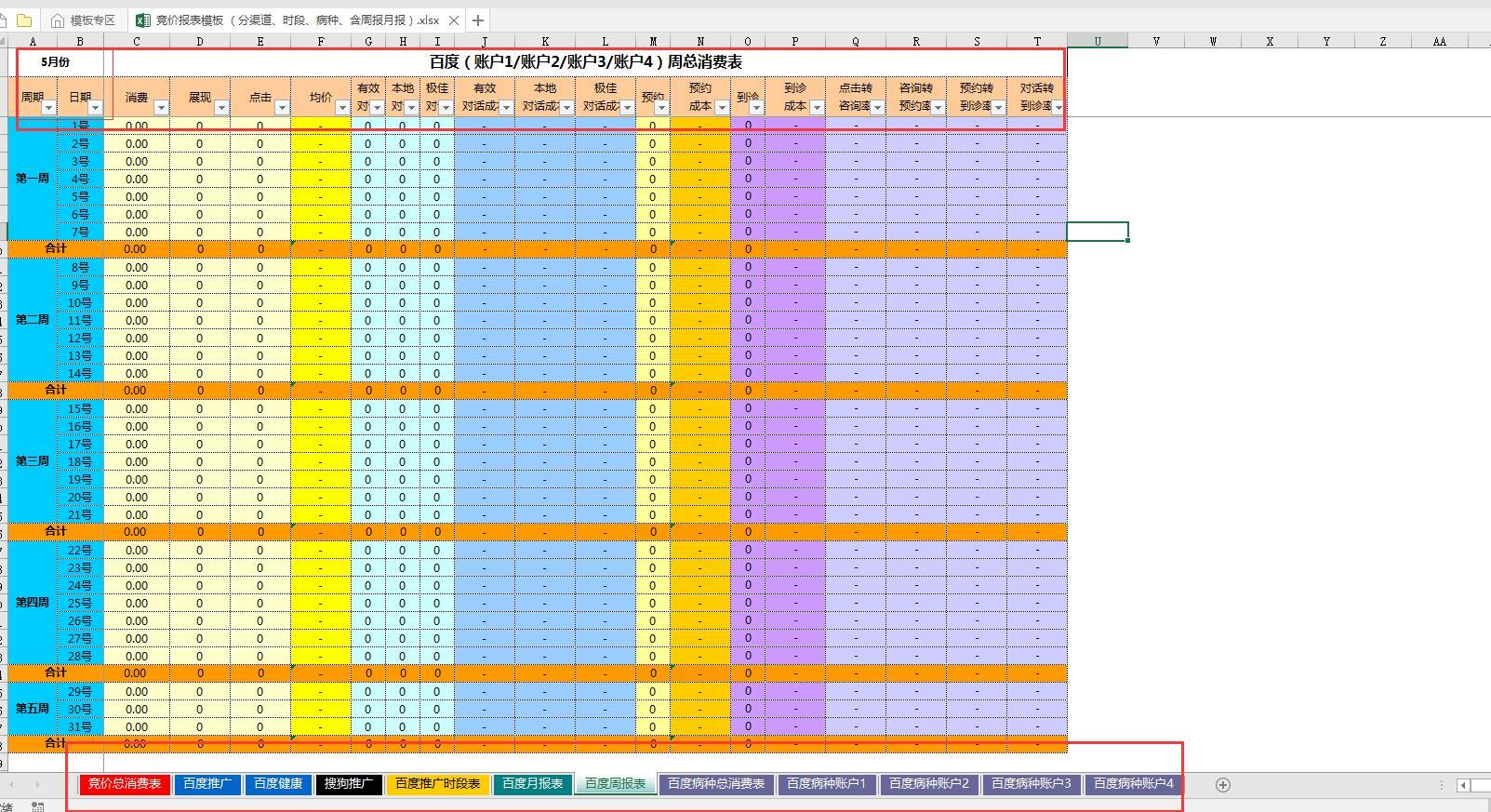Switch to the 百度病种账户4 sheet tab

[x=1133, y=784]
